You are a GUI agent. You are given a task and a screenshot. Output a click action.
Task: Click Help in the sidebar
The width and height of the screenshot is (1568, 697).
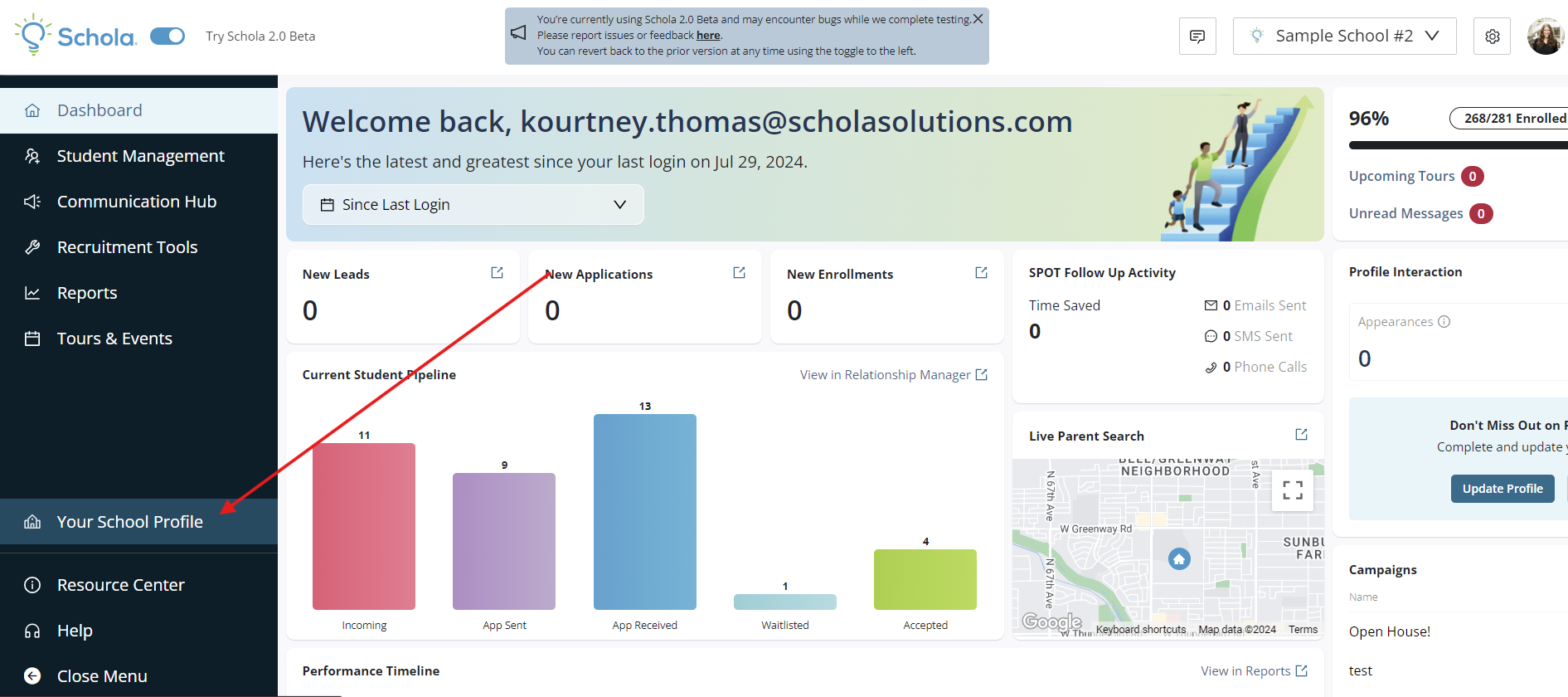point(138,631)
